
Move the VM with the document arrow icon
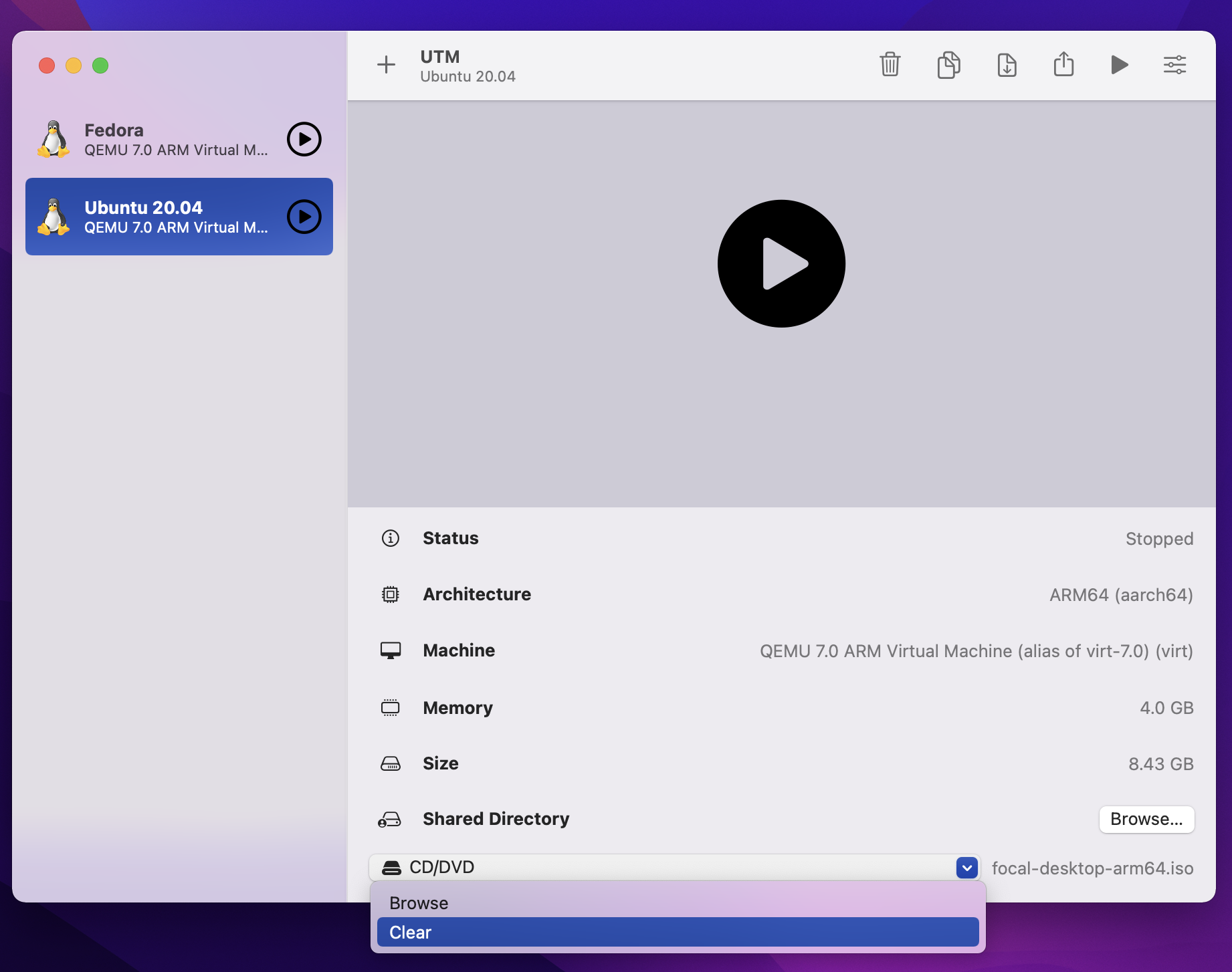click(x=1007, y=65)
